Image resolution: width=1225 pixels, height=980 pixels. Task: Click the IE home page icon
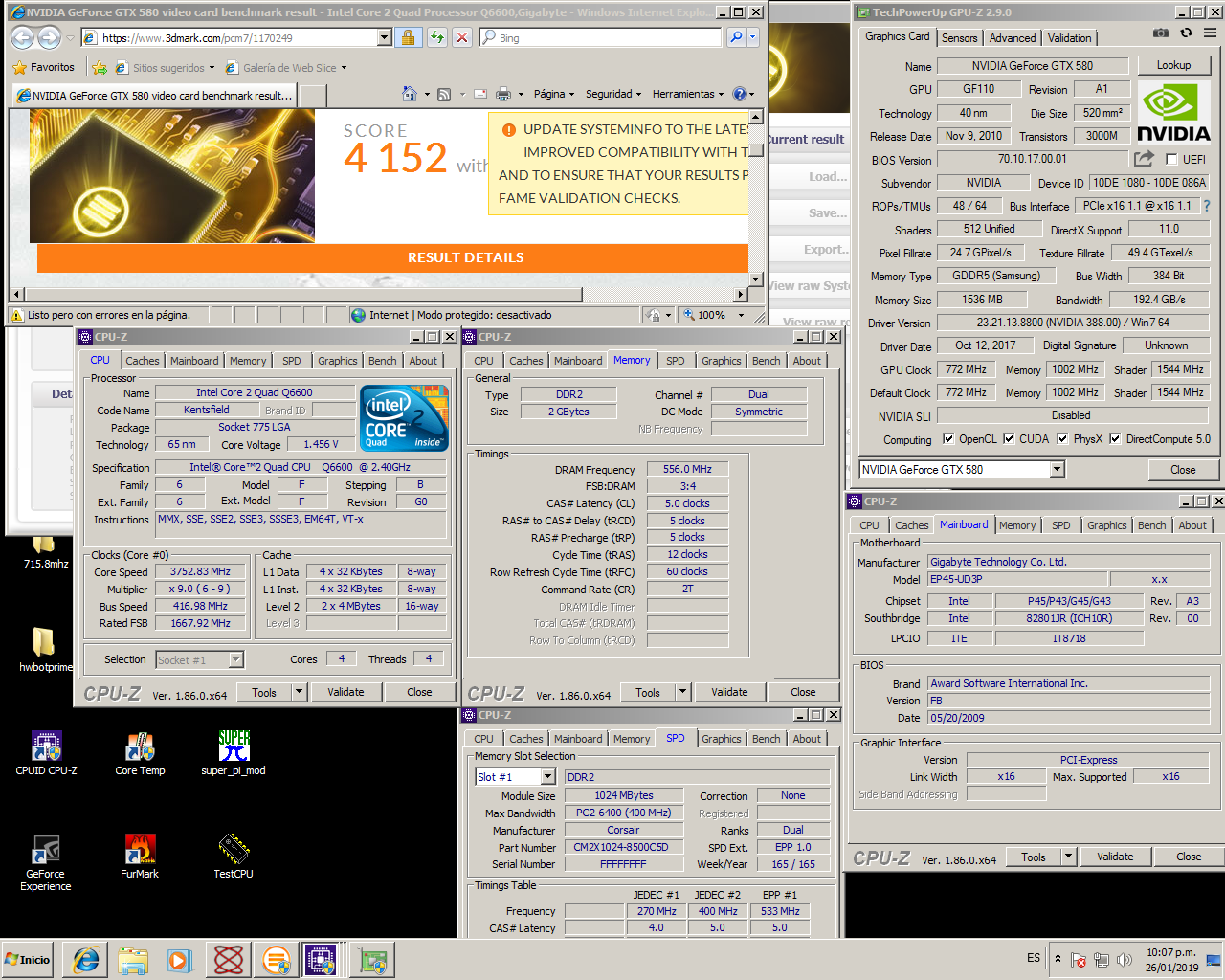(410, 94)
